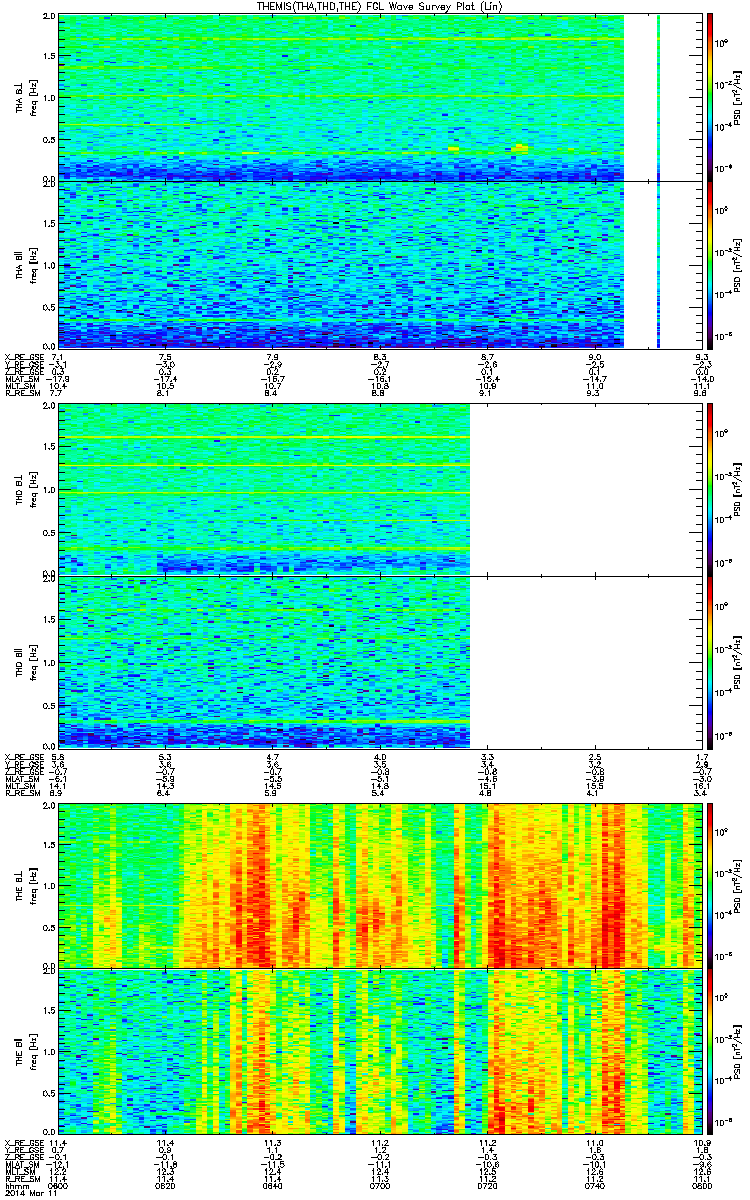The image size is (750, 1200).
Task: Click the '1.0' frequency tick on THD BL axis
Action: pyautogui.click(x=48, y=490)
